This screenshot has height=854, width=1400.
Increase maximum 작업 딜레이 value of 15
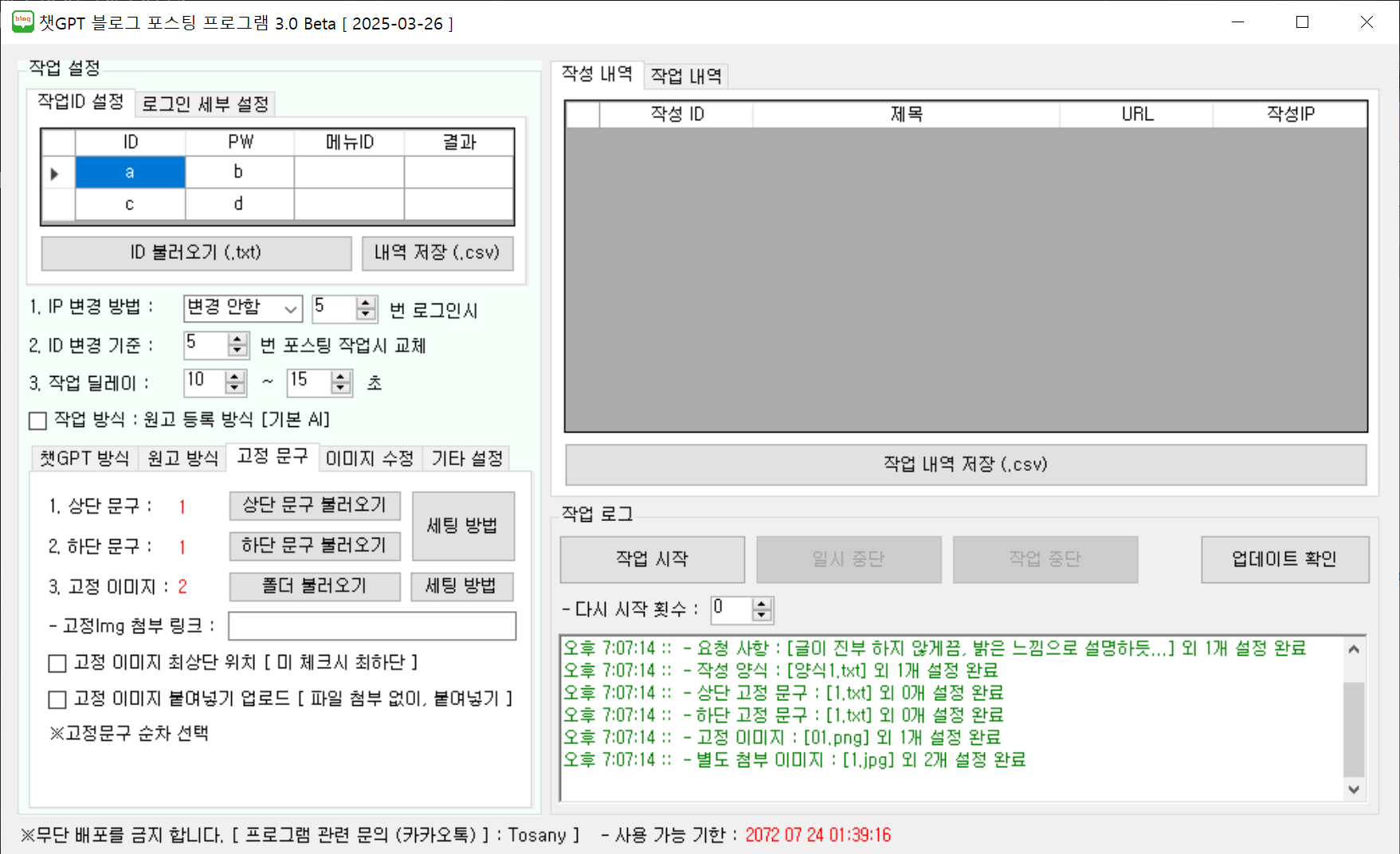point(341,377)
